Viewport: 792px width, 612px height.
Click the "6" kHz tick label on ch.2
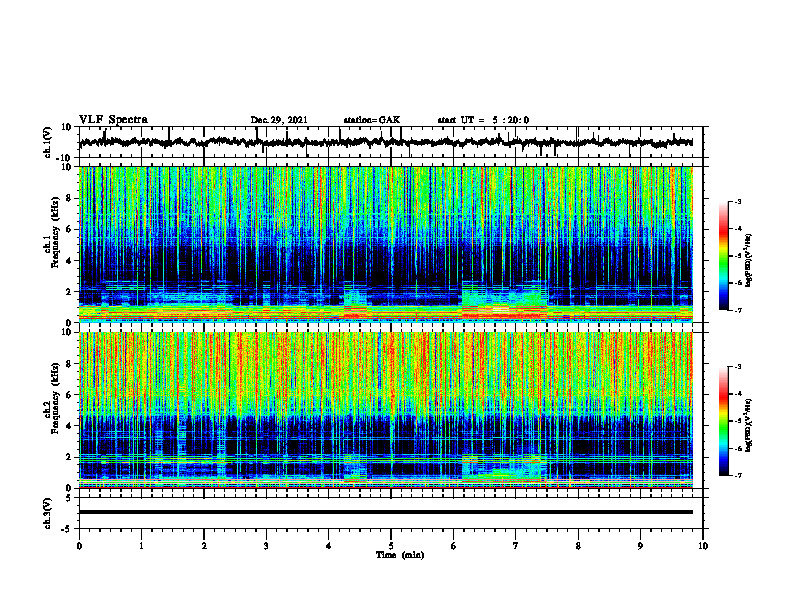coord(69,395)
